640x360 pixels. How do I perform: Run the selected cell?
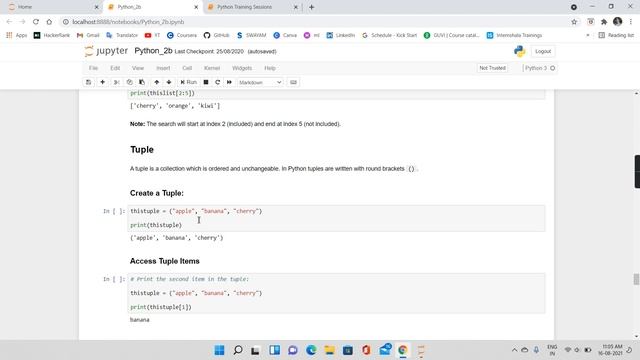pyautogui.click(x=189, y=82)
